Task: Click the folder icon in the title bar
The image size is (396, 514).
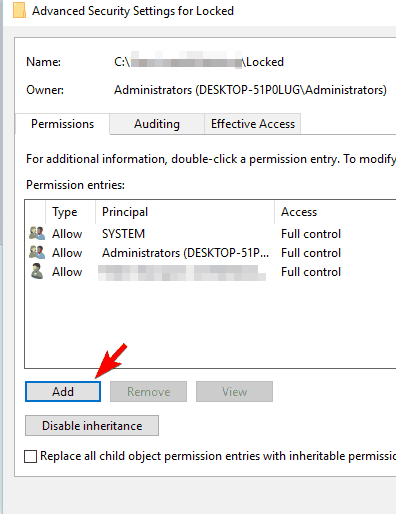Action: tap(19, 11)
